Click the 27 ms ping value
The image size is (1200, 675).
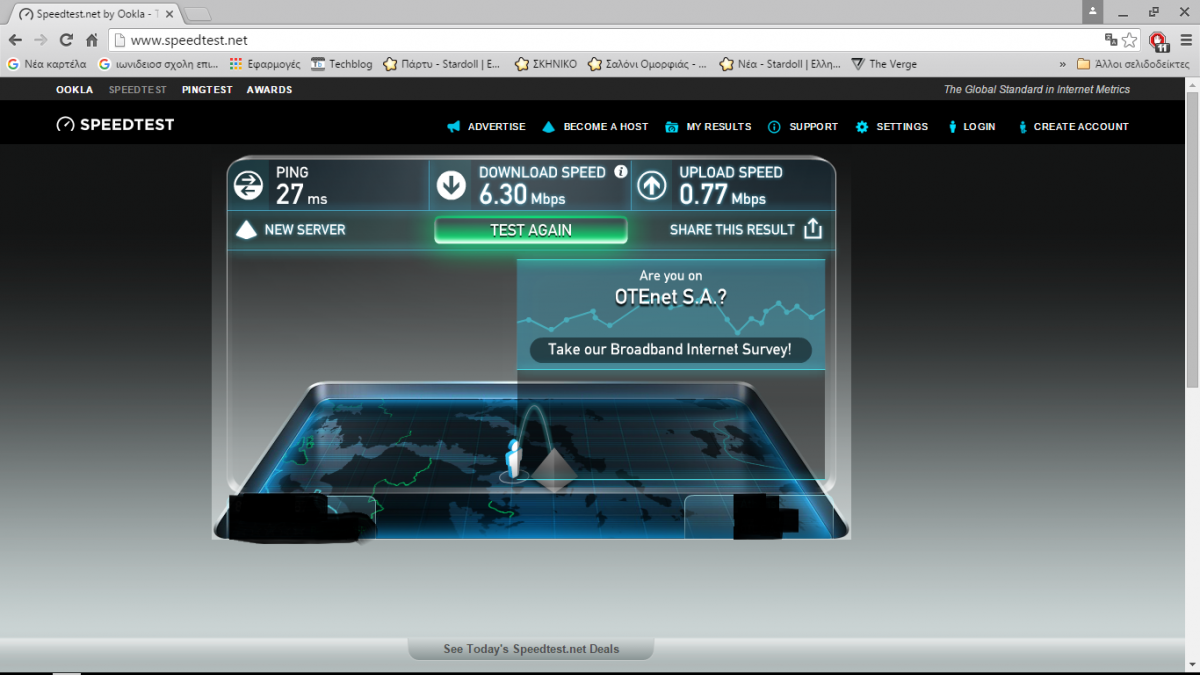302,195
